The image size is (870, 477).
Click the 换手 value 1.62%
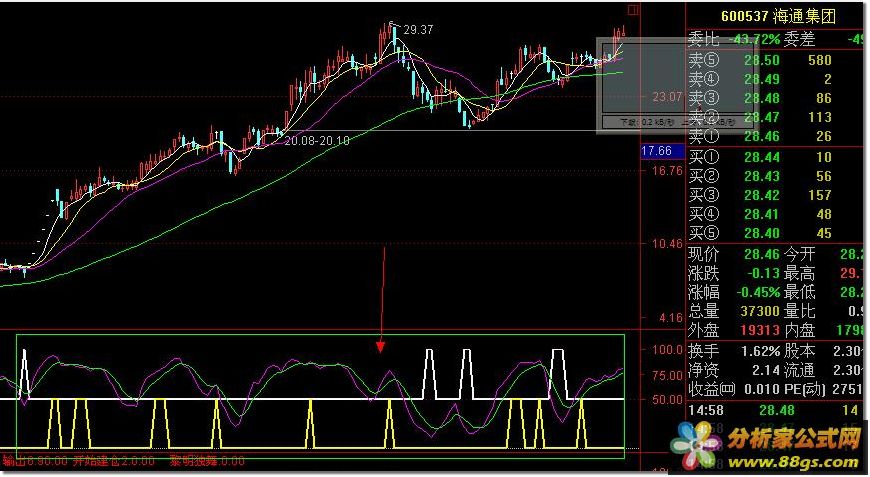coord(761,351)
